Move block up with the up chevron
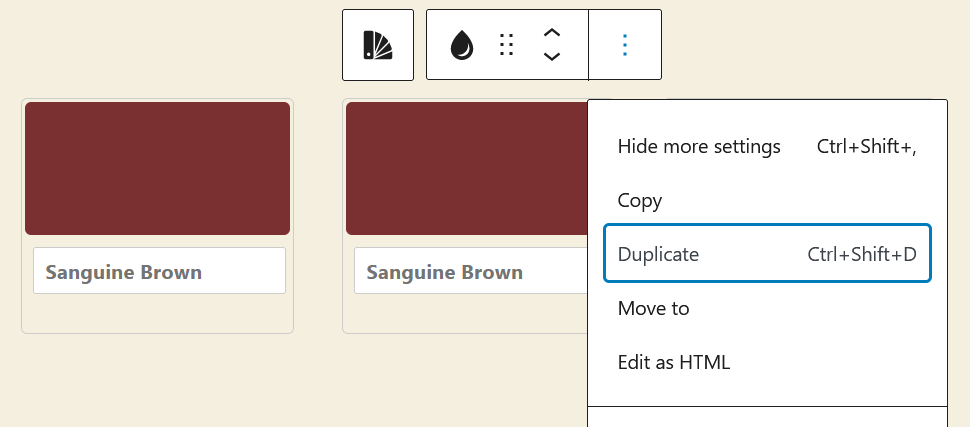Image resolution: width=970 pixels, height=427 pixels. (551, 33)
